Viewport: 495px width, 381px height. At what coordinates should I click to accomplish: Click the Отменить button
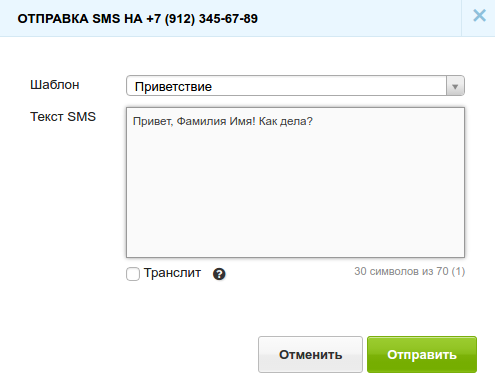(310, 354)
